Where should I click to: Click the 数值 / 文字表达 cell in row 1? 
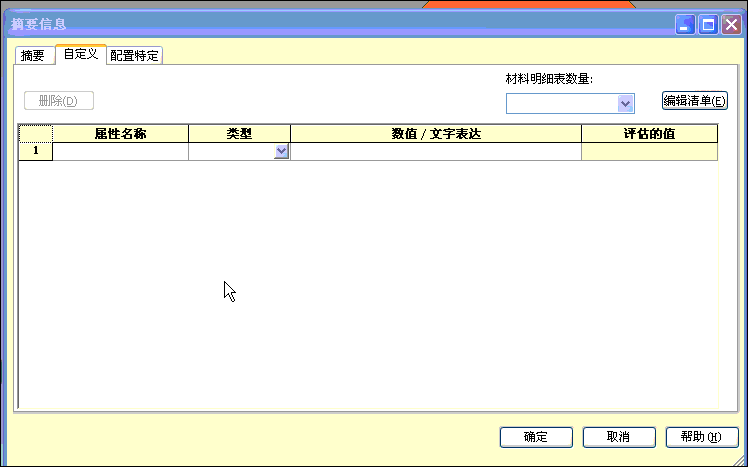pos(436,151)
